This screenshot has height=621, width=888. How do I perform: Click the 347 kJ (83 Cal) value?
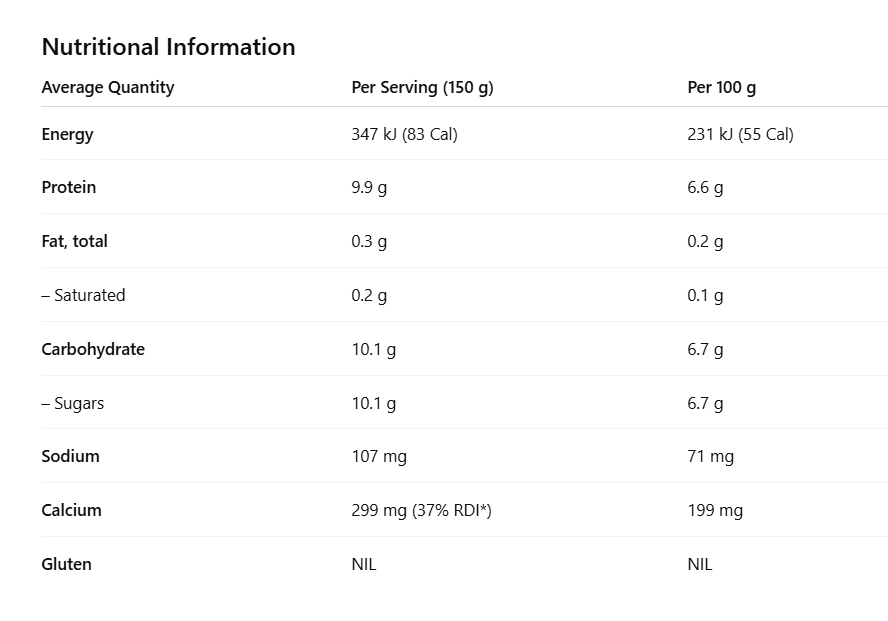click(x=404, y=134)
